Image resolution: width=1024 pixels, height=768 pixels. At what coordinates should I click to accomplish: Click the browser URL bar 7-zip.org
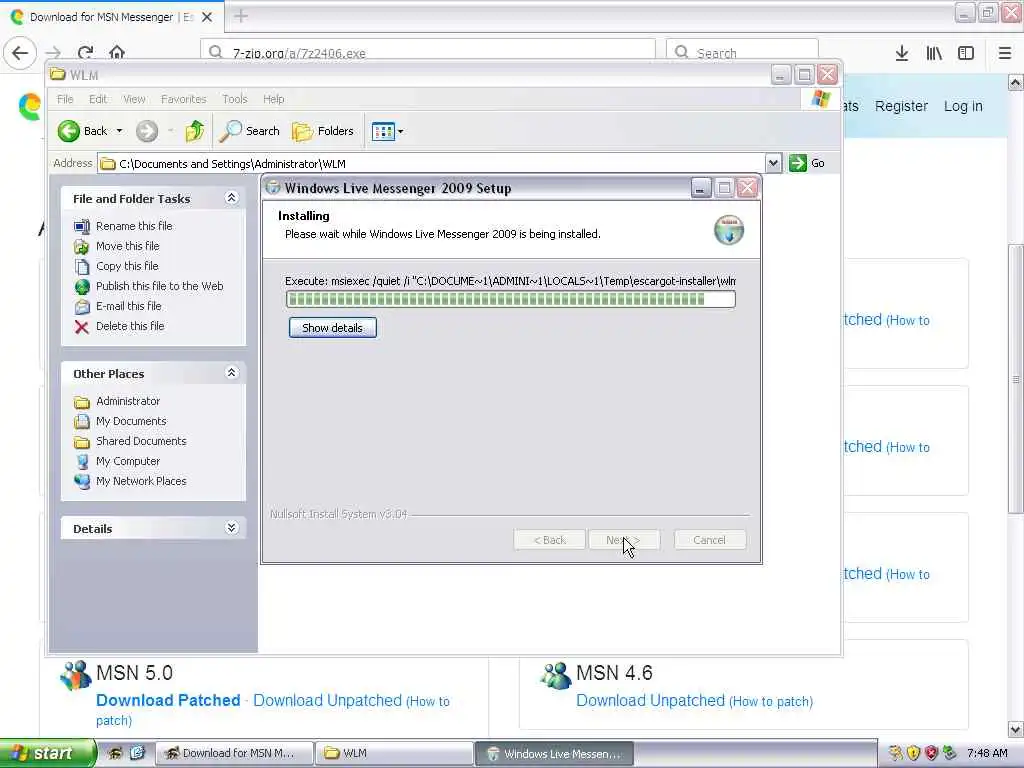pos(428,53)
